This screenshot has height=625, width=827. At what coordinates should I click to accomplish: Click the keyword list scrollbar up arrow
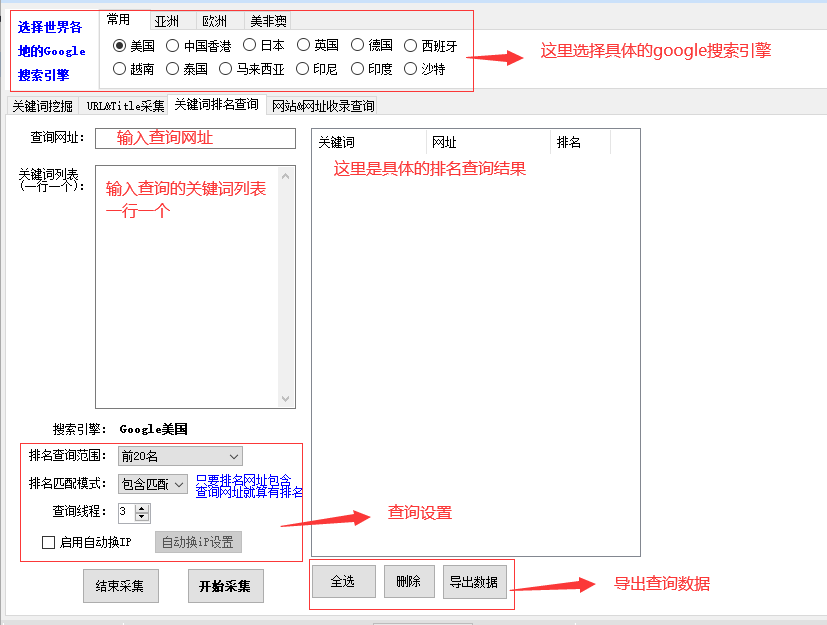pos(286,176)
